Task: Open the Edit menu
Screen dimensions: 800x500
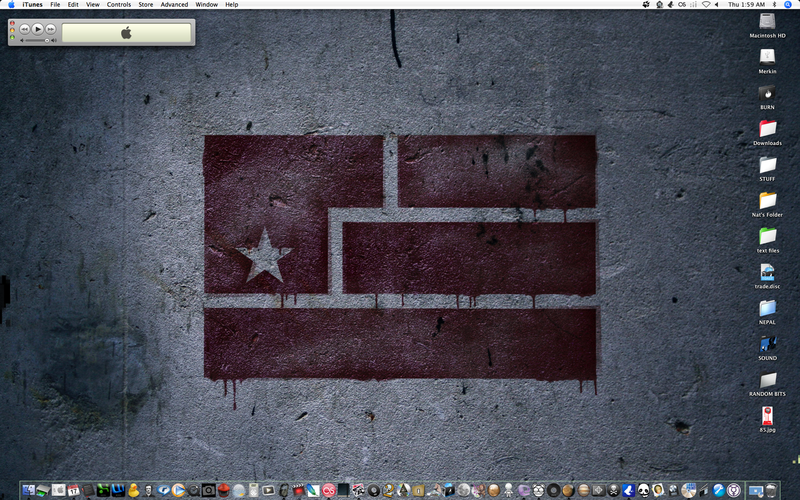Action: (x=73, y=5)
